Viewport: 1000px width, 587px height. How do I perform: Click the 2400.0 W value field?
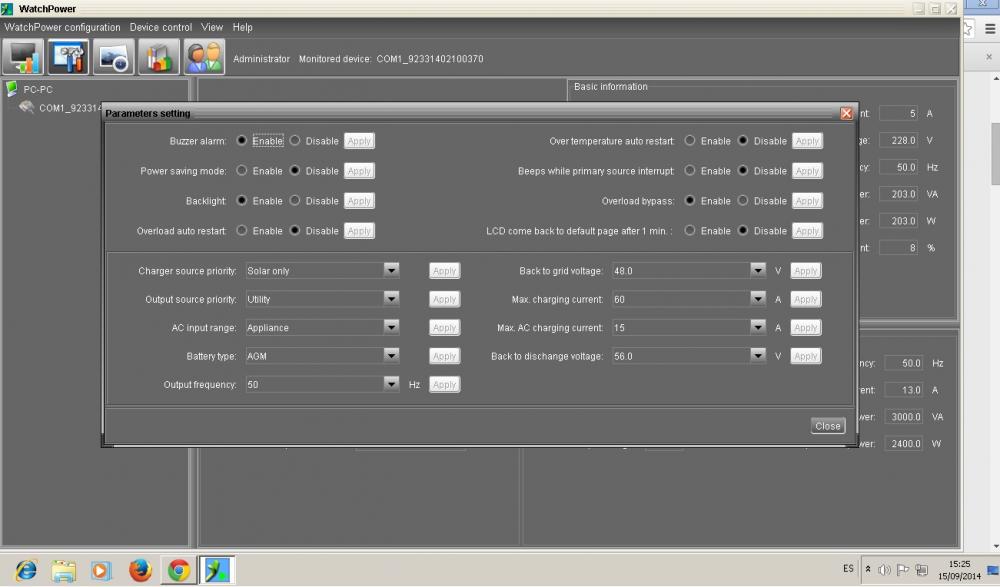click(904, 443)
